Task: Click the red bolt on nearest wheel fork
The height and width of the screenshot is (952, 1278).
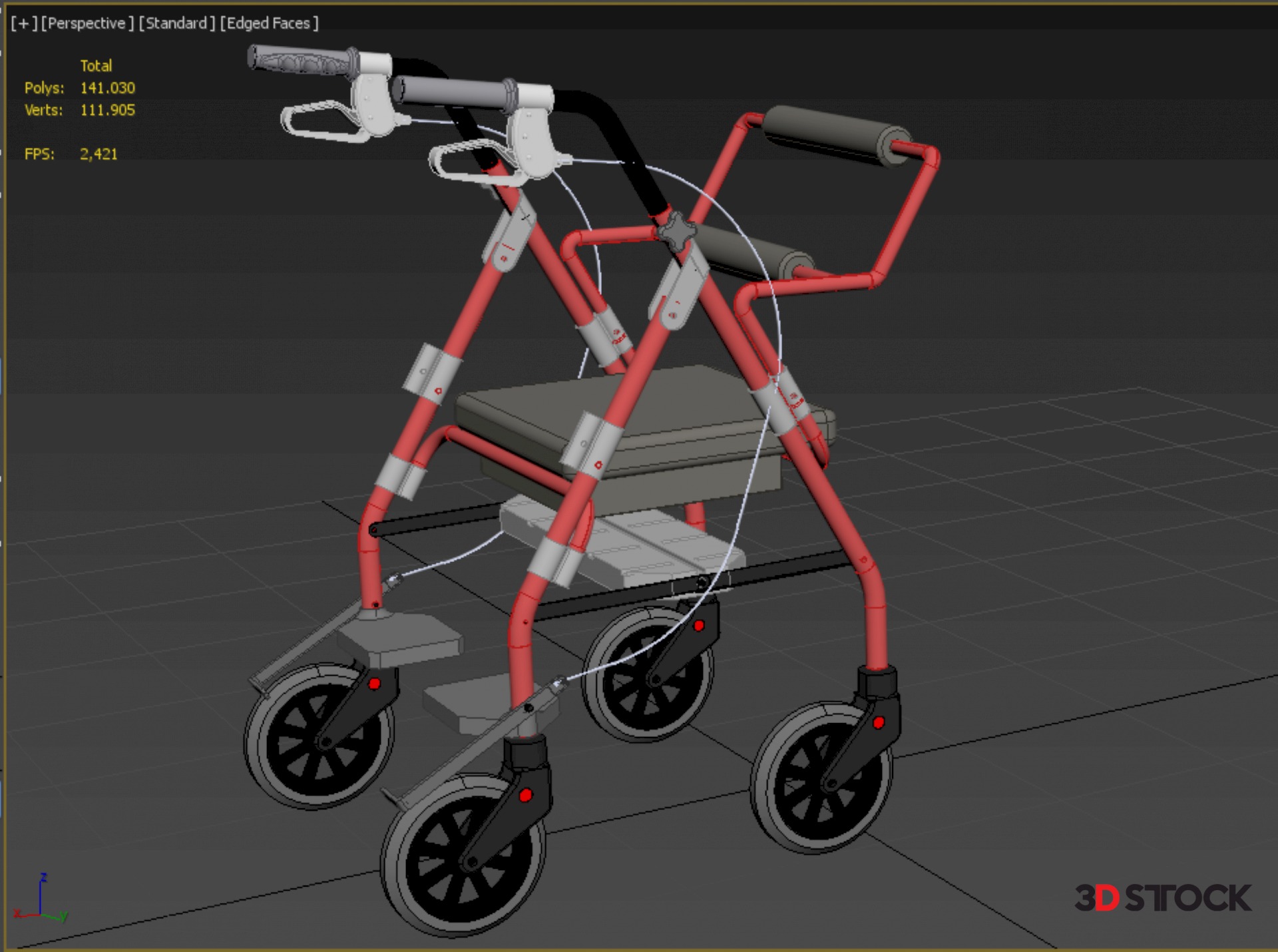Action: point(525,795)
